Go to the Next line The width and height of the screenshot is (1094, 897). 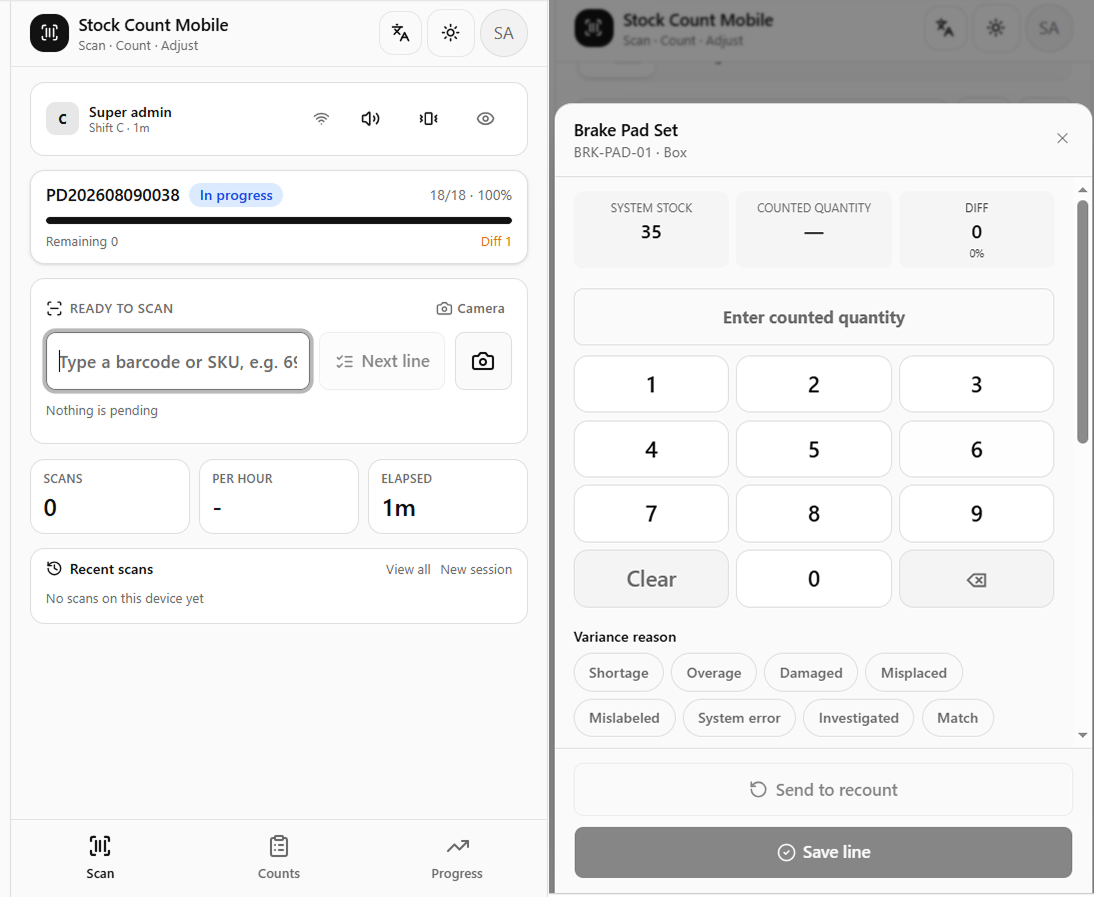382,361
